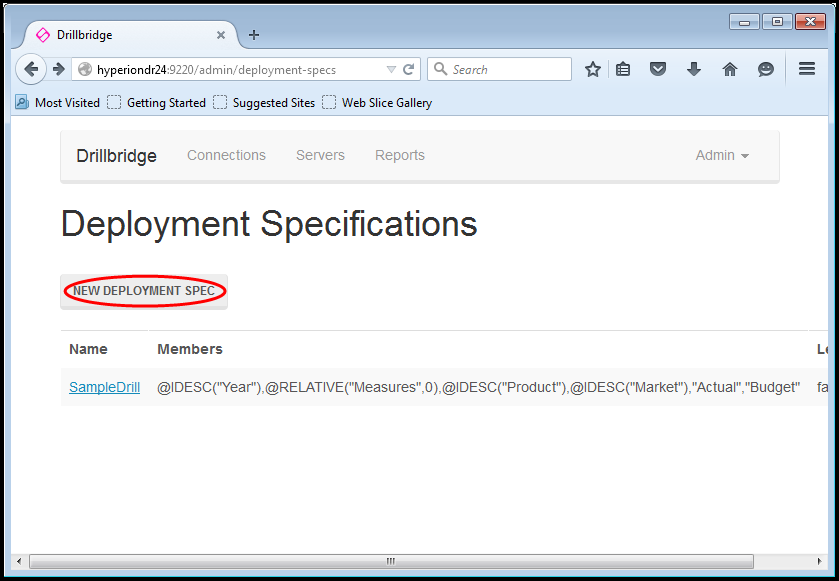Select the SampleDrill members formula text
The height and width of the screenshot is (581, 839).
478,387
